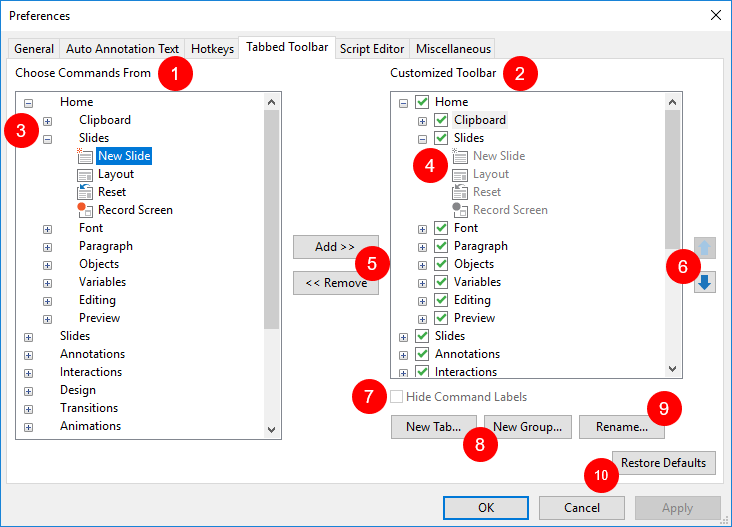The image size is (732, 527).
Task: Open the General tab
Action: [34, 49]
